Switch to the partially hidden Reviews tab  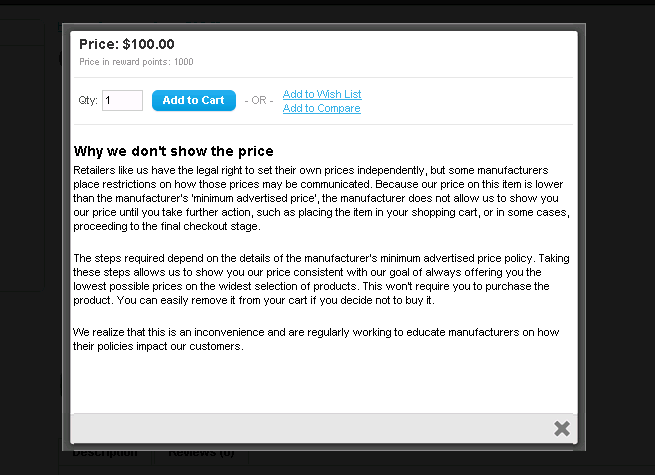(x=201, y=453)
